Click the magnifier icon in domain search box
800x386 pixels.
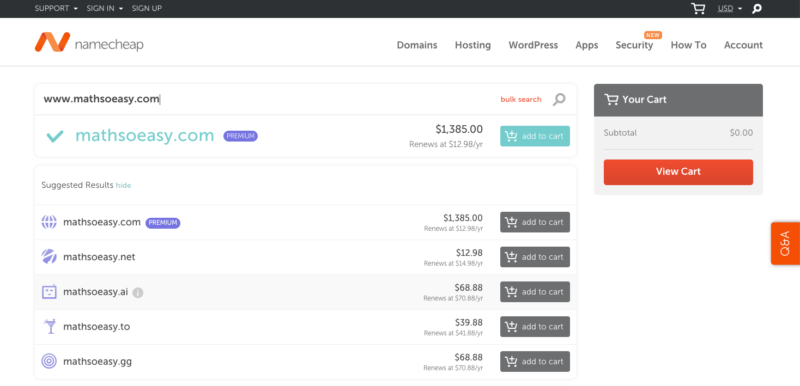point(559,99)
